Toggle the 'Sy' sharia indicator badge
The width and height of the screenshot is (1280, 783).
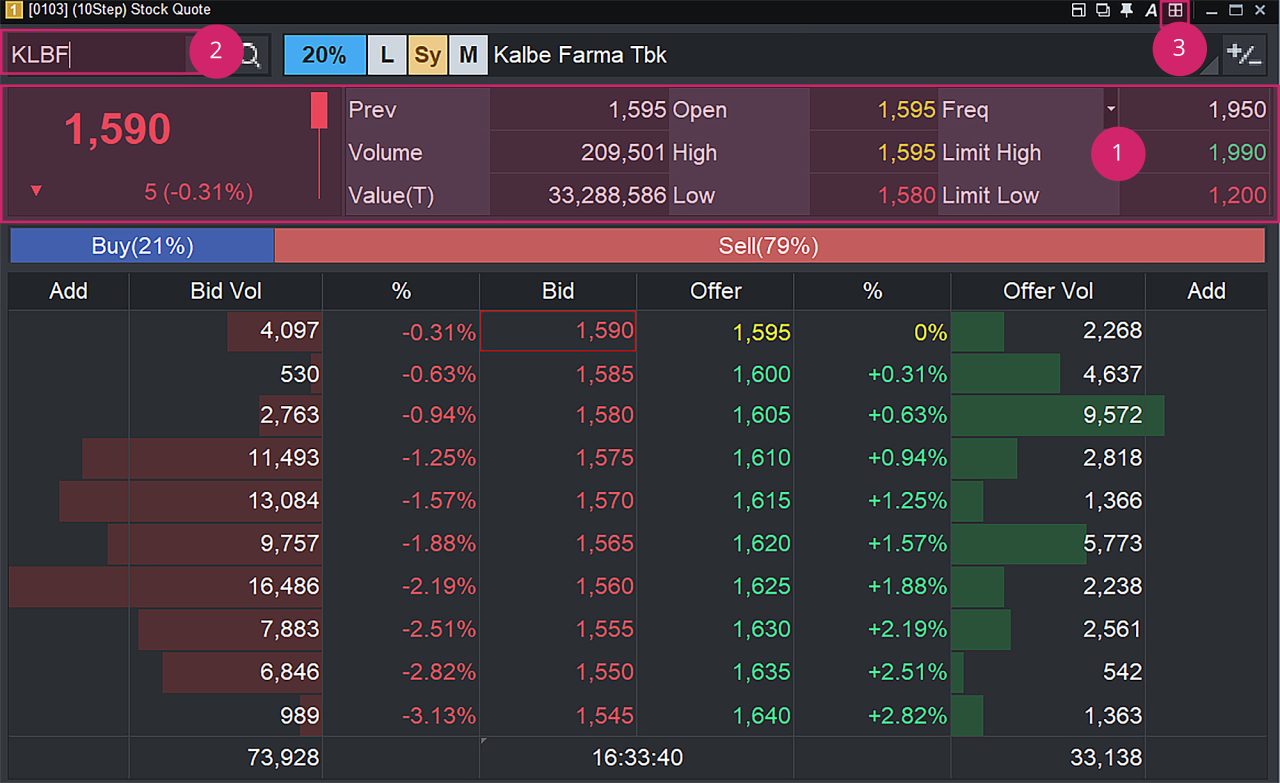click(427, 54)
